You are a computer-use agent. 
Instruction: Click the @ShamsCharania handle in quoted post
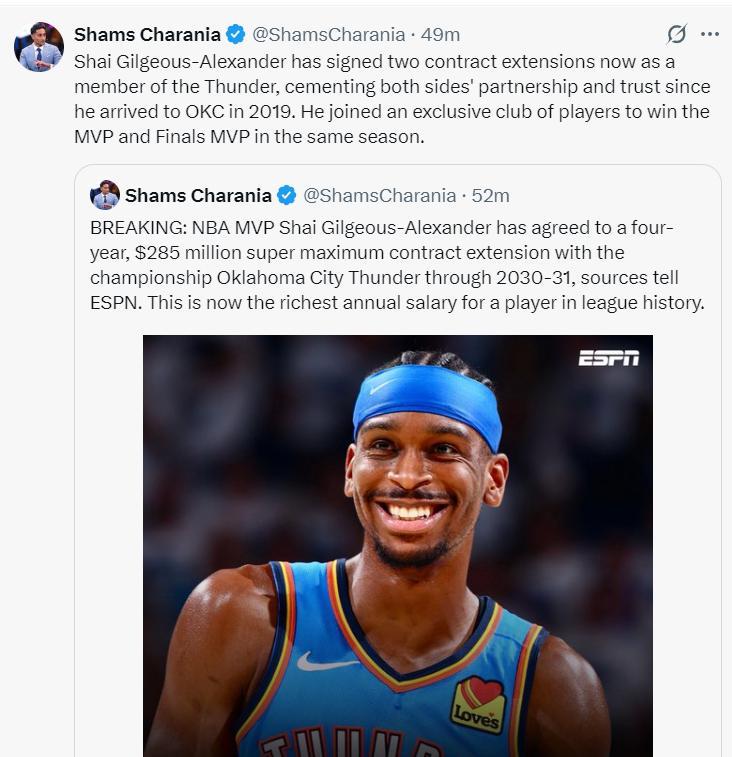pyautogui.click(x=377, y=194)
